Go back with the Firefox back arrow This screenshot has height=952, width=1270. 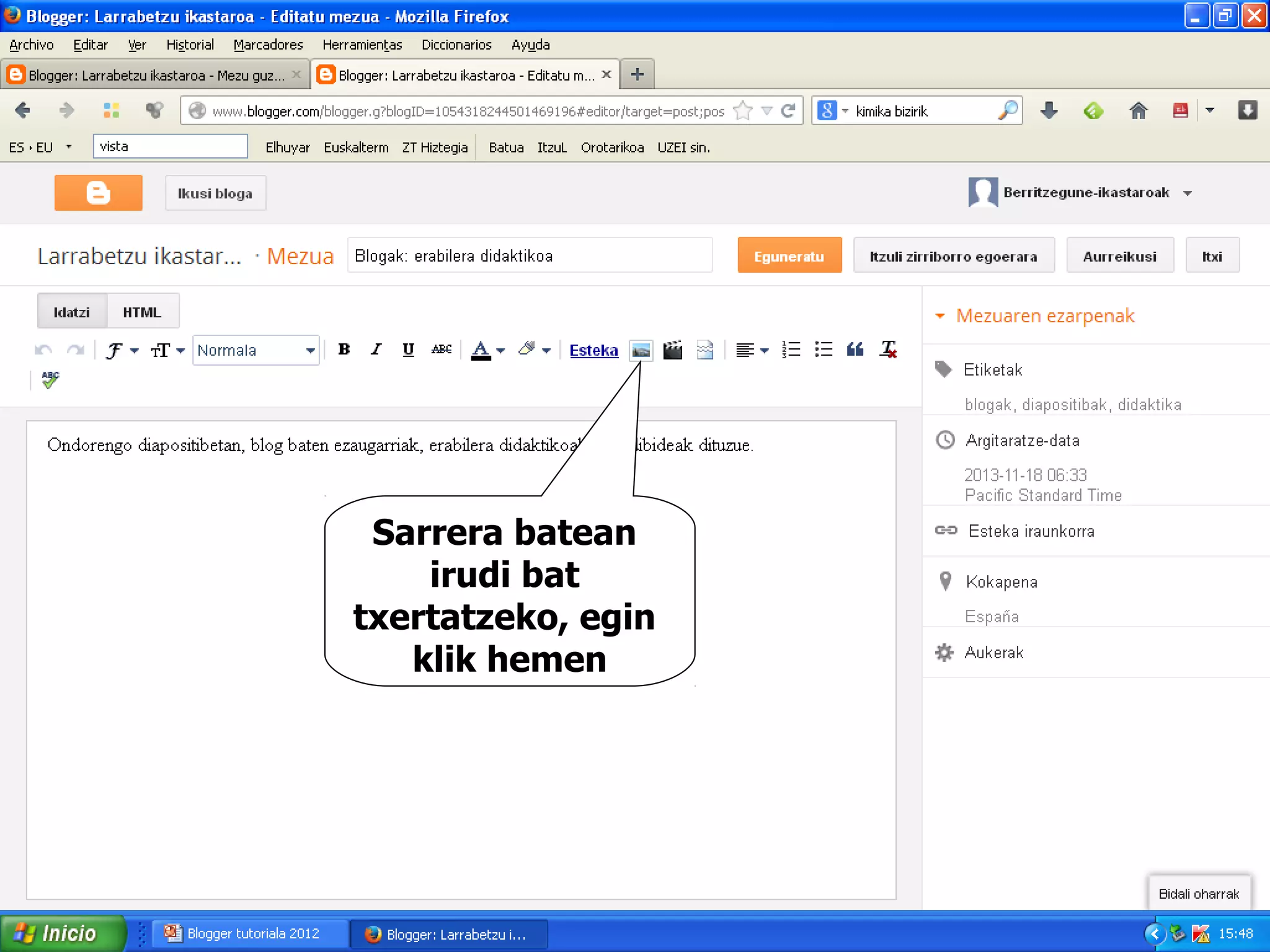[x=22, y=110]
